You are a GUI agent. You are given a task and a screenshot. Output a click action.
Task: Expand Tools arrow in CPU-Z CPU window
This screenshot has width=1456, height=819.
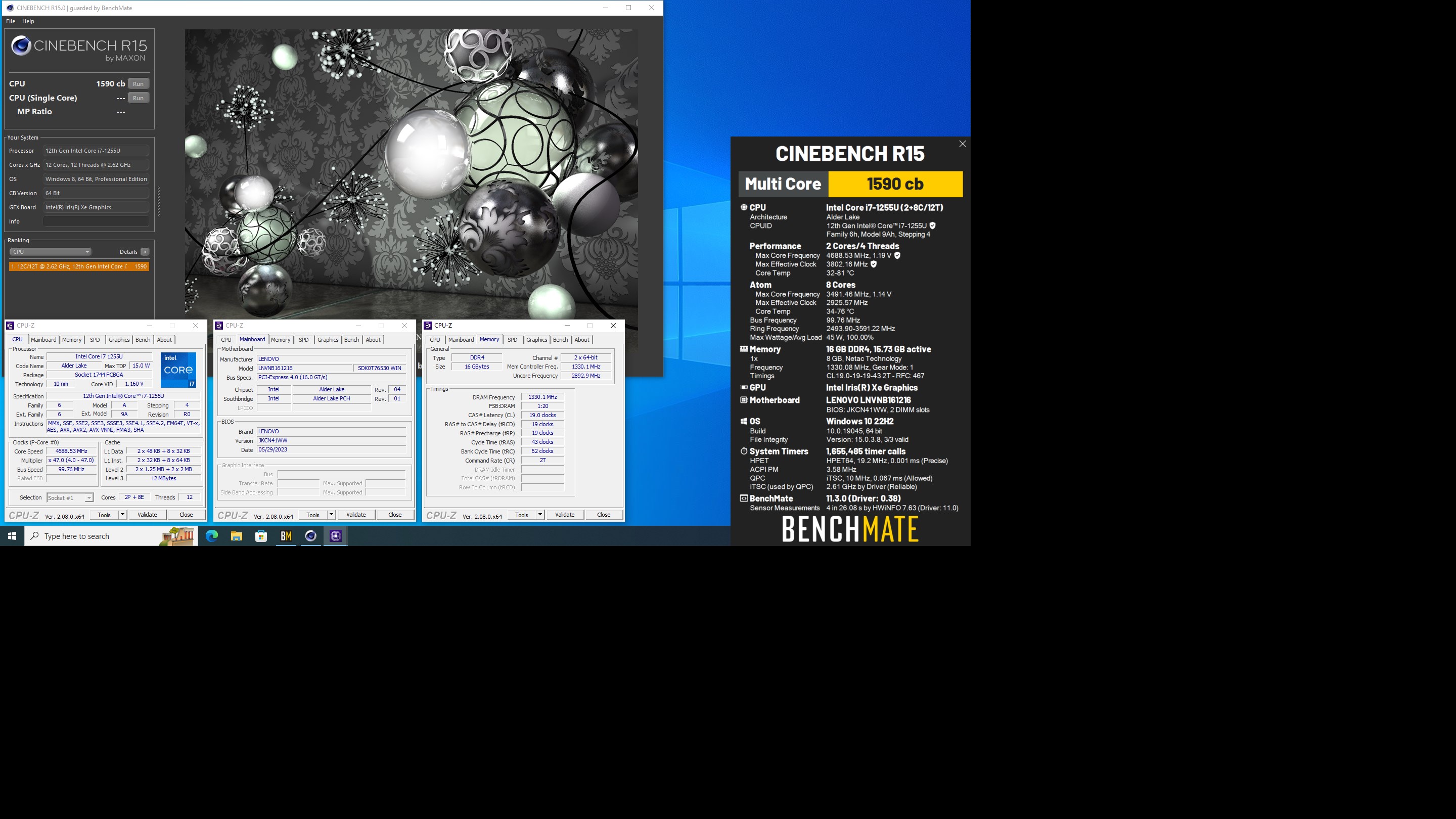pyautogui.click(x=123, y=515)
